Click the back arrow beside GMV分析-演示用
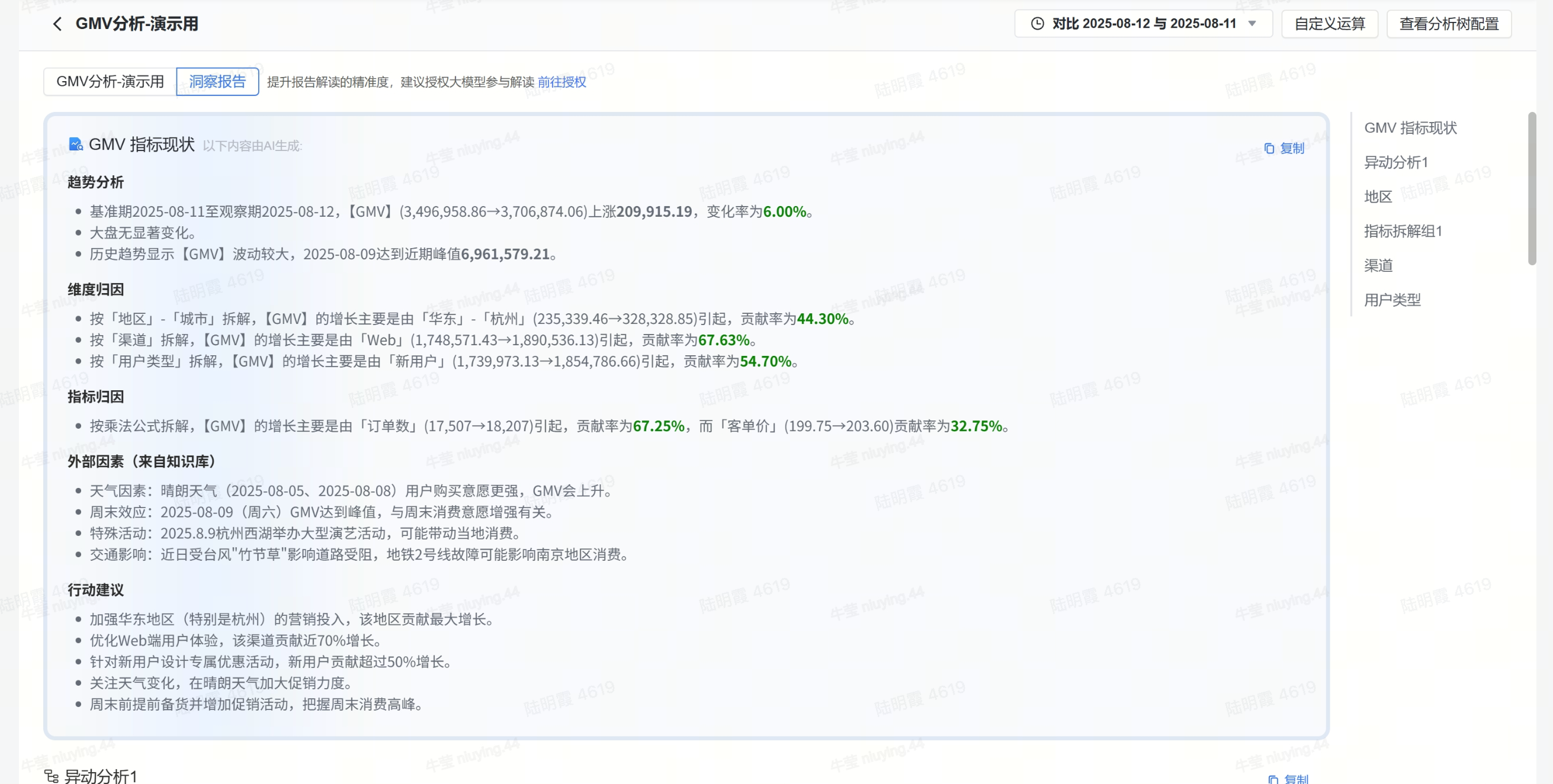 pos(57,24)
